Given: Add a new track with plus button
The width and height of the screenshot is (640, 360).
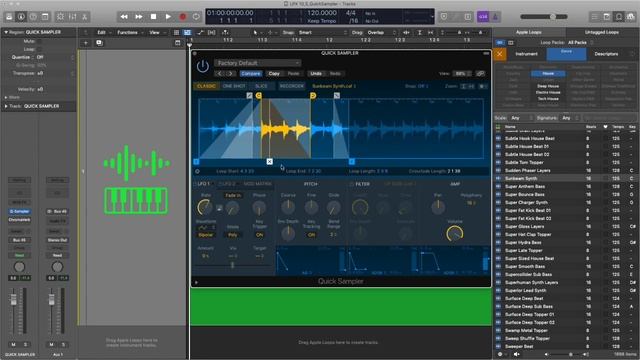Looking at the screenshot, I should (86, 43).
